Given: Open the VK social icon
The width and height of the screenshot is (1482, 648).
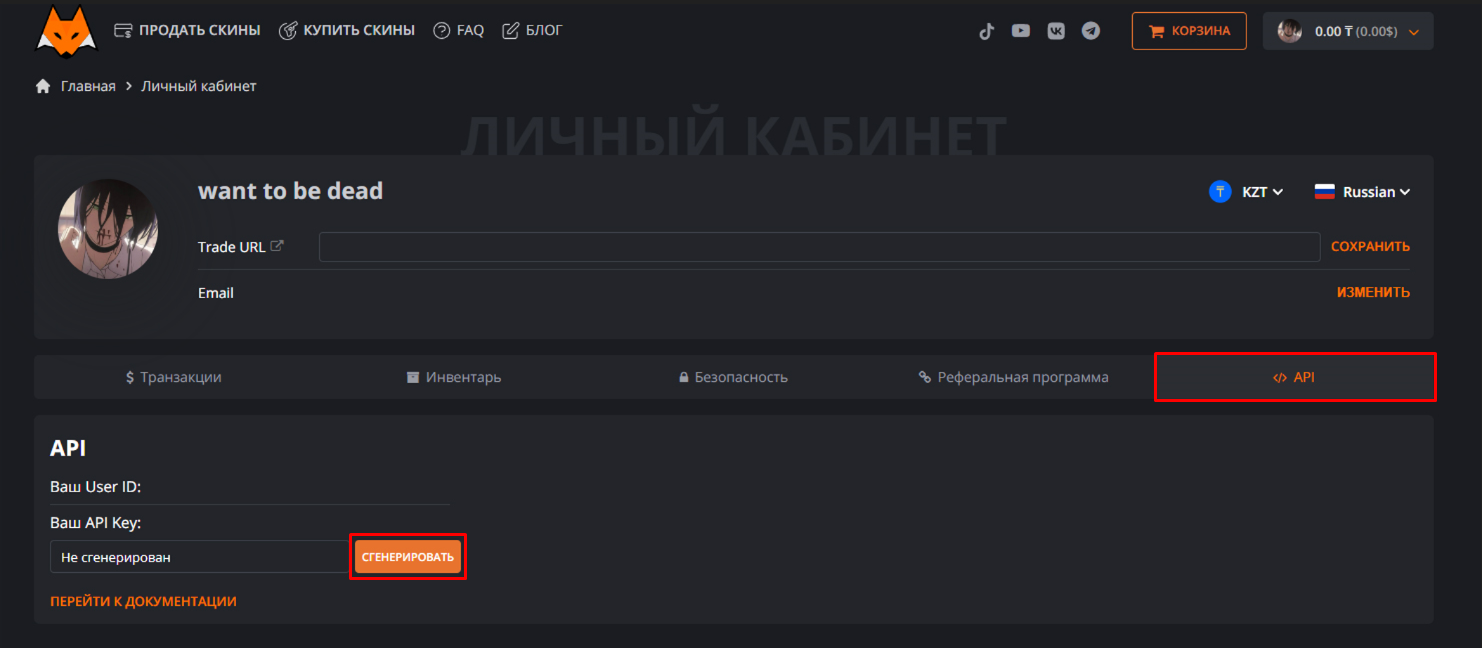Looking at the screenshot, I should pyautogui.click(x=1056, y=31).
